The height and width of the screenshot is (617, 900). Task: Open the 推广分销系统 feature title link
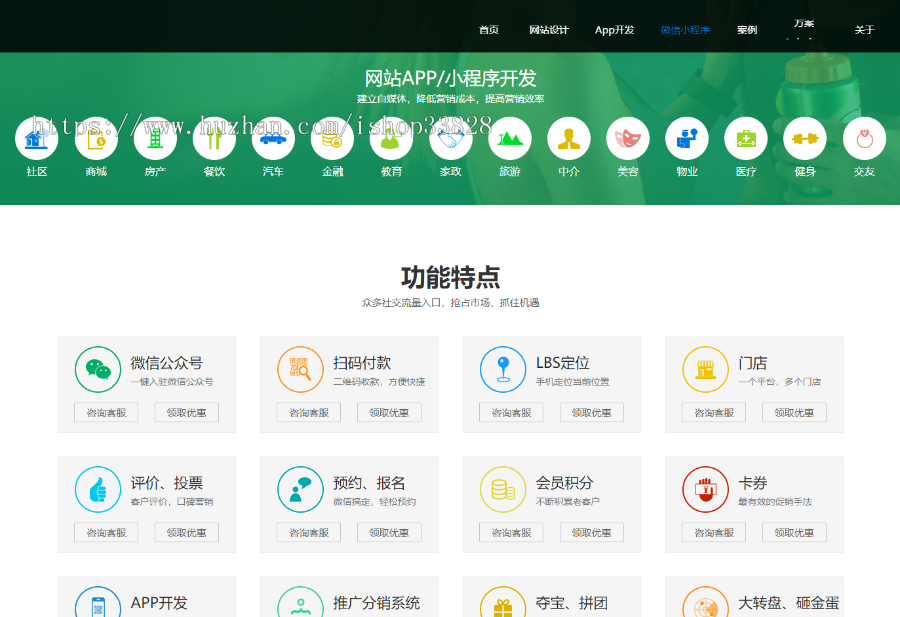376,603
